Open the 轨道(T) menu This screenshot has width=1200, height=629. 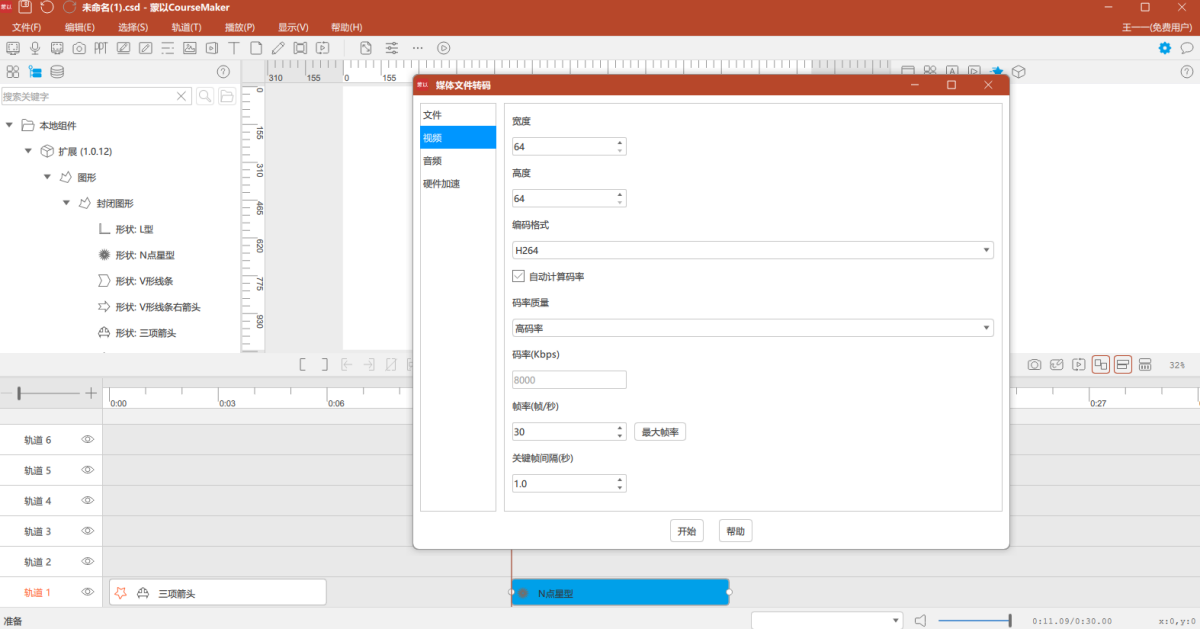tap(186, 27)
